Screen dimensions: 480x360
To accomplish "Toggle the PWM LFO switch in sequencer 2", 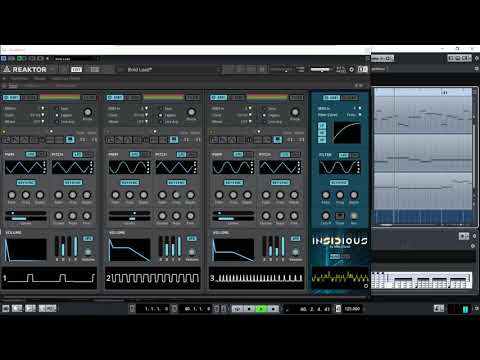I will 134,154.
